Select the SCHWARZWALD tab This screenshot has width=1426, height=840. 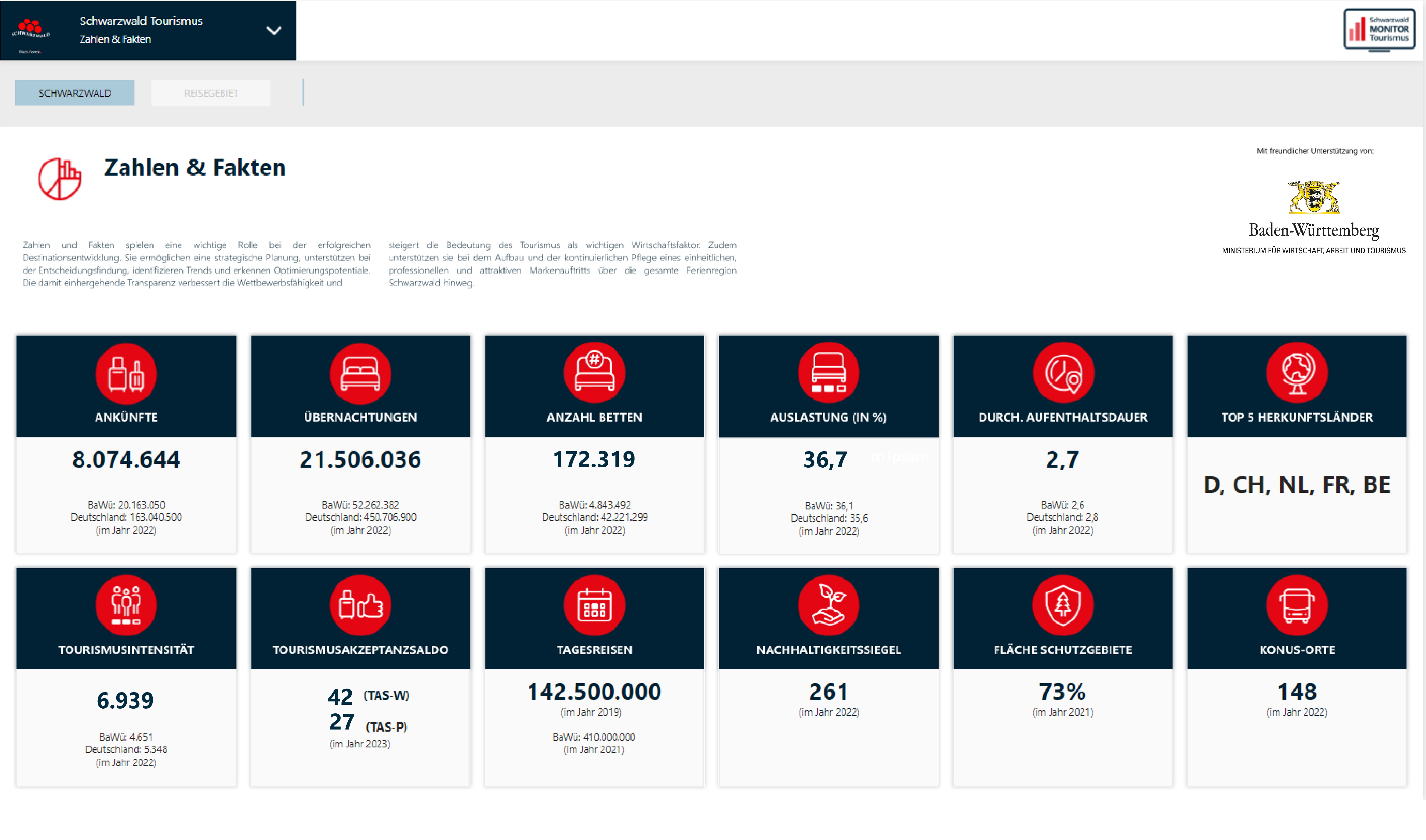(x=74, y=93)
